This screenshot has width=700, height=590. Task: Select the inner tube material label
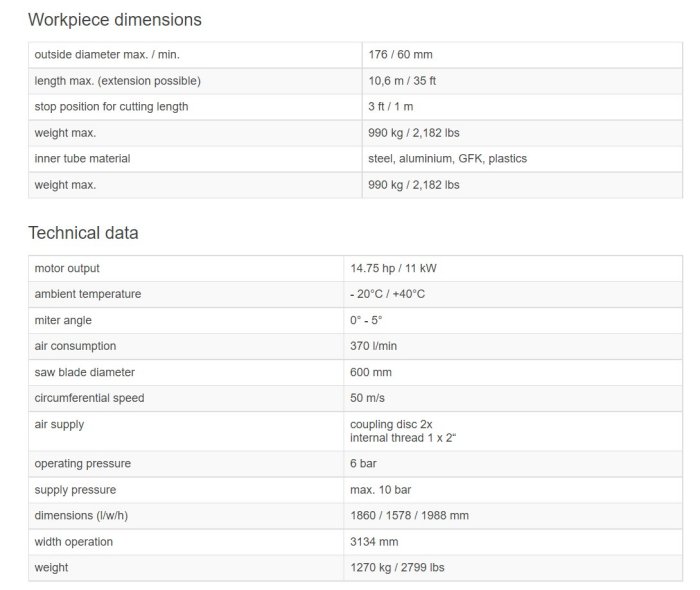[x=82, y=159]
